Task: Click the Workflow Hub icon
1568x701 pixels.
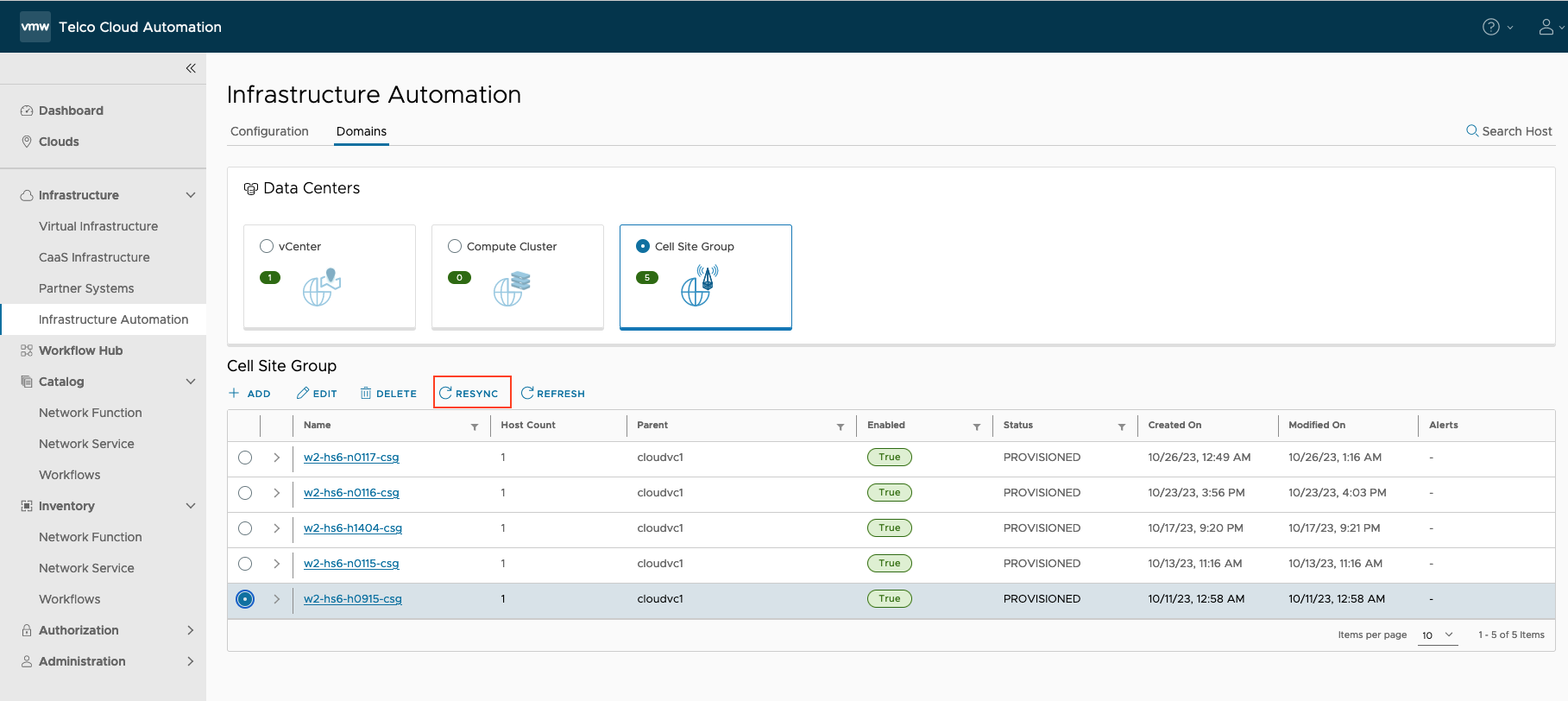Action: click(27, 350)
